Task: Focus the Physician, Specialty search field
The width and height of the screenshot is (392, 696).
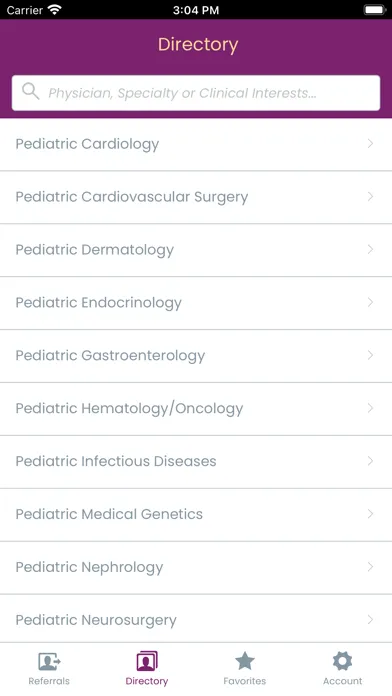Action: [x=196, y=93]
